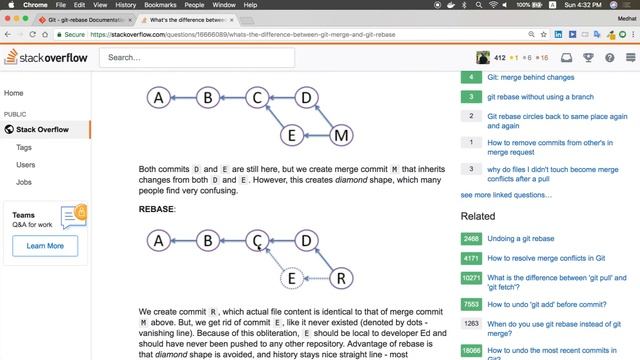Open 'Git: merge behind changes' link

coord(531,77)
